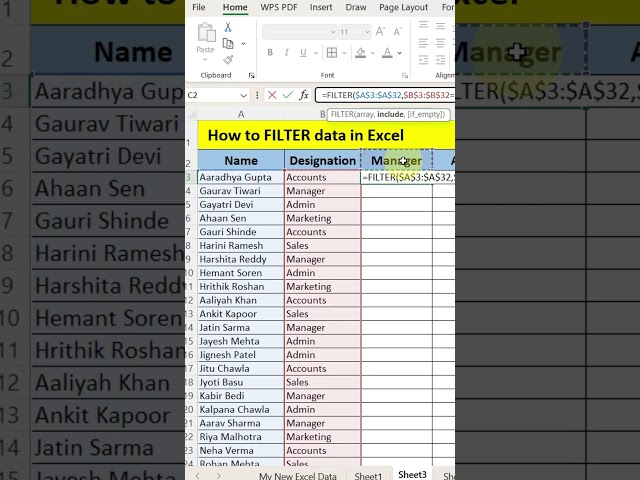This screenshot has height=480, width=640.
Task: Select row 10 header for Hemant Soren
Action: point(191,273)
